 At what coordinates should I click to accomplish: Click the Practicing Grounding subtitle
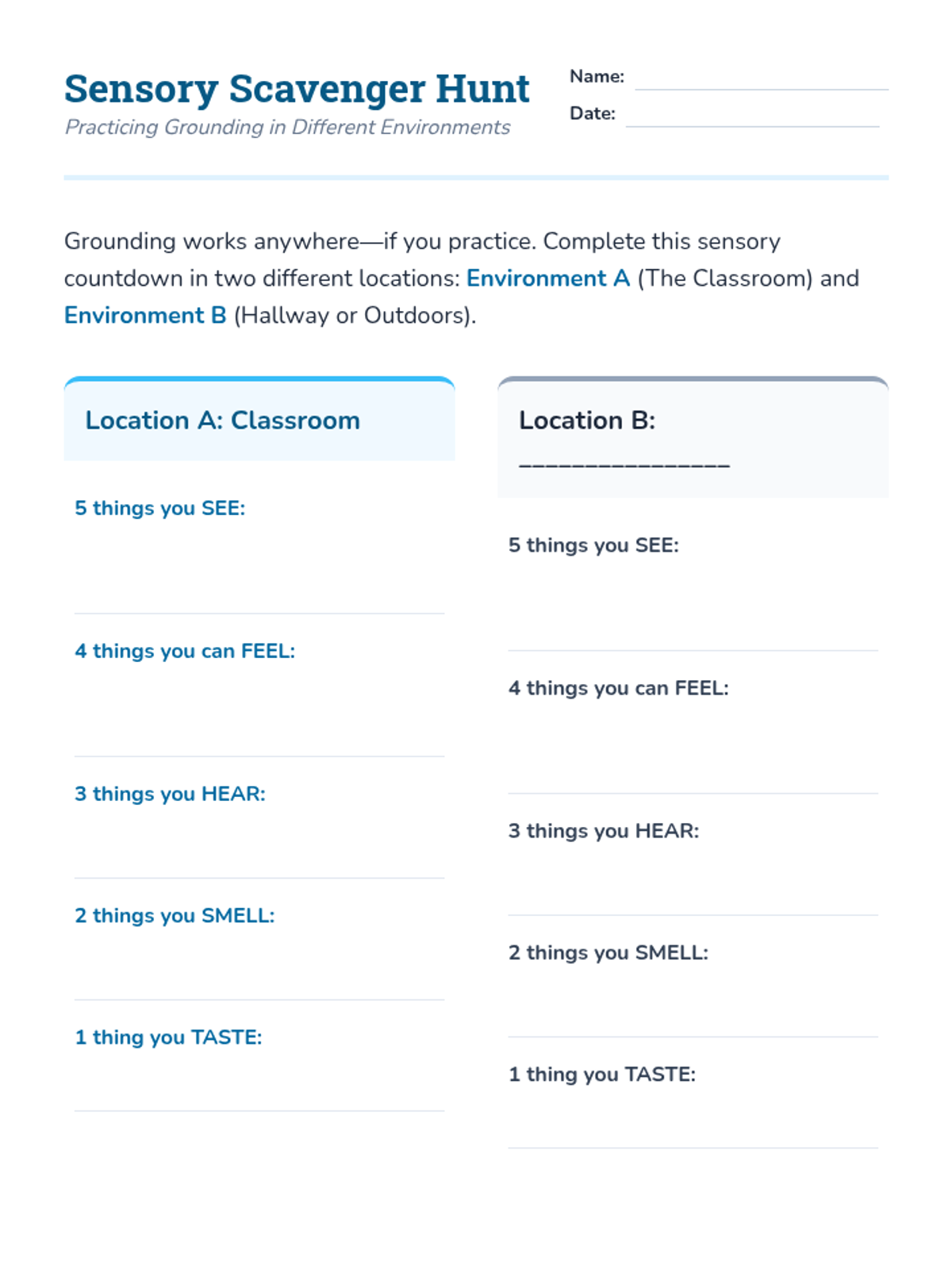[287, 128]
